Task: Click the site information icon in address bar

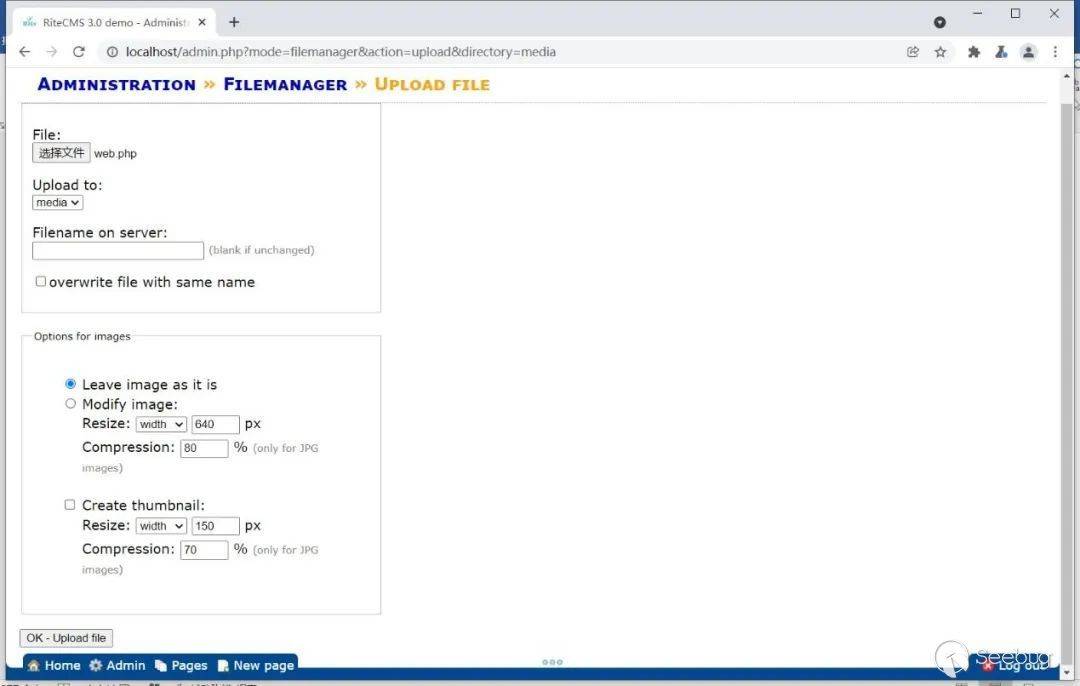Action: point(112,52)
